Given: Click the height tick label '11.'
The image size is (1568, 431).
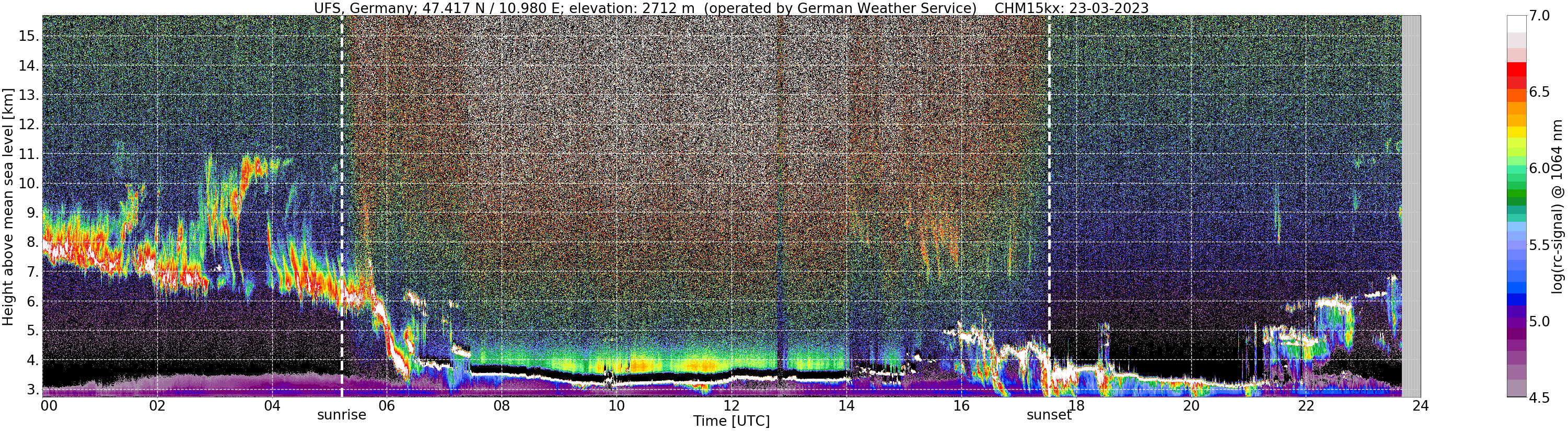Looking at the screenshot, I should pos(29,154).
